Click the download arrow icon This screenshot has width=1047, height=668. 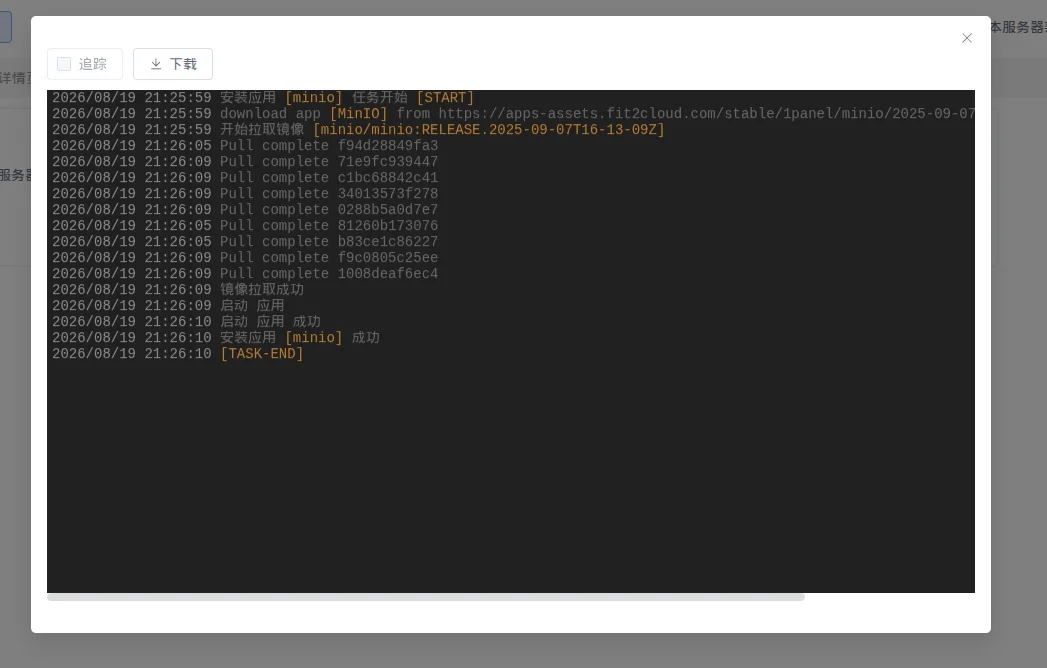(156, 64)
